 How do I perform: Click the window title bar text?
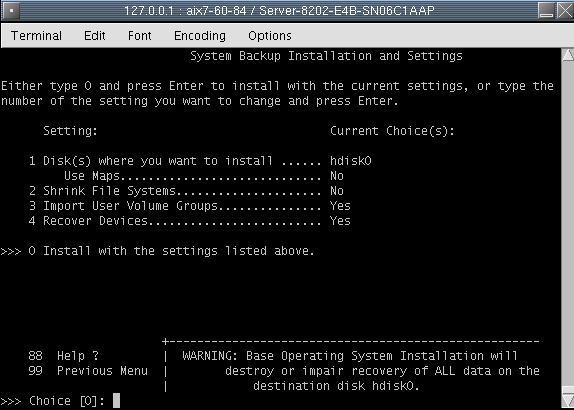[279, 10]
